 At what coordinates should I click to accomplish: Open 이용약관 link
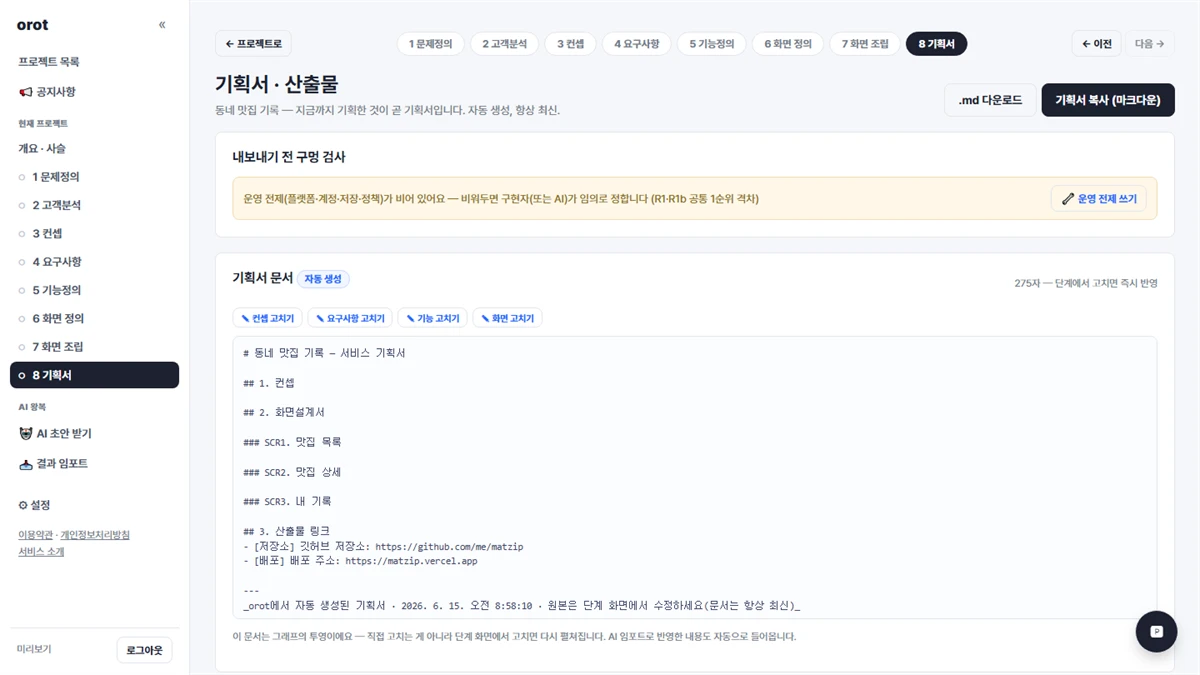click(x=35, y=535)
